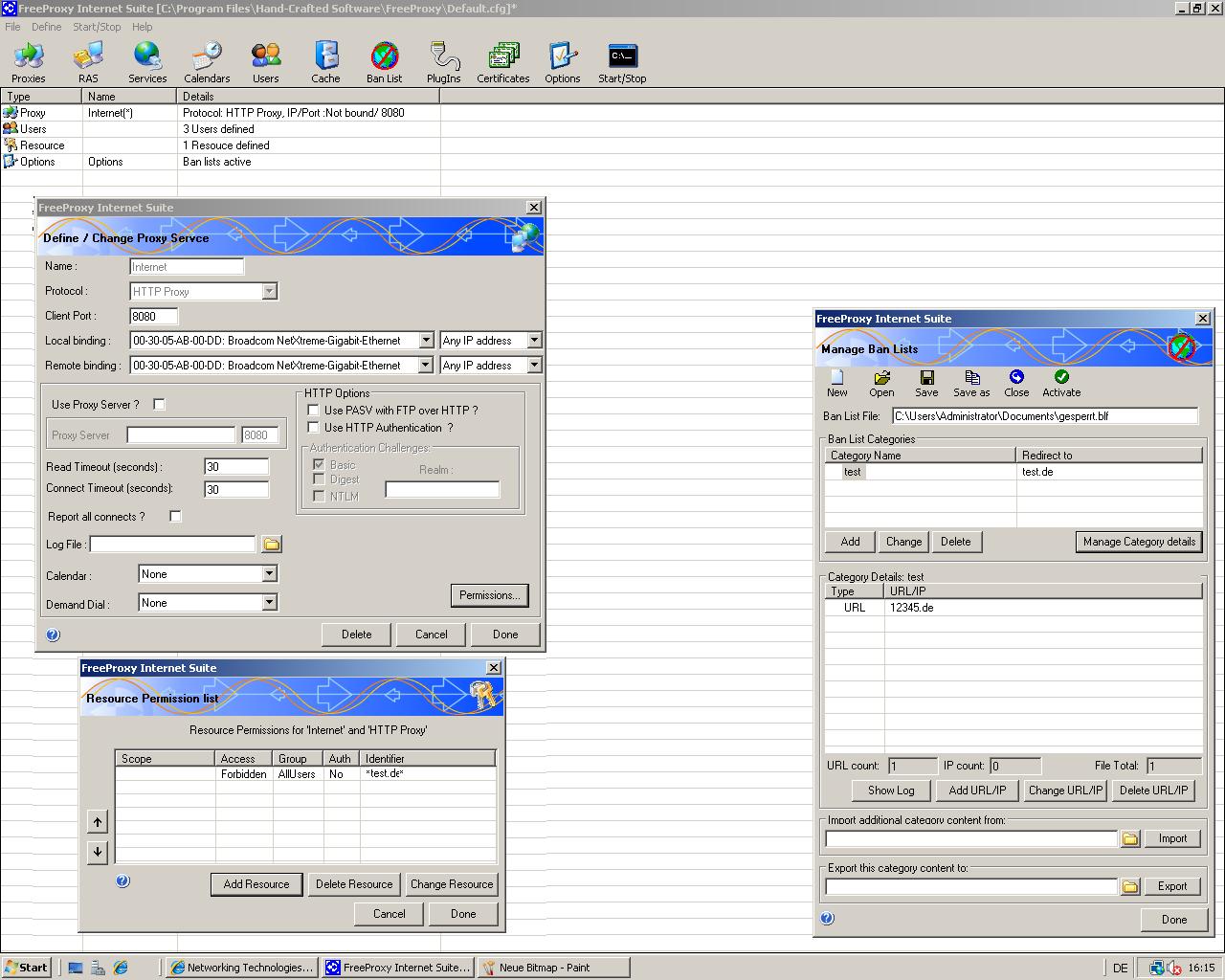Click in the Read Timeout field

[236, 466]
